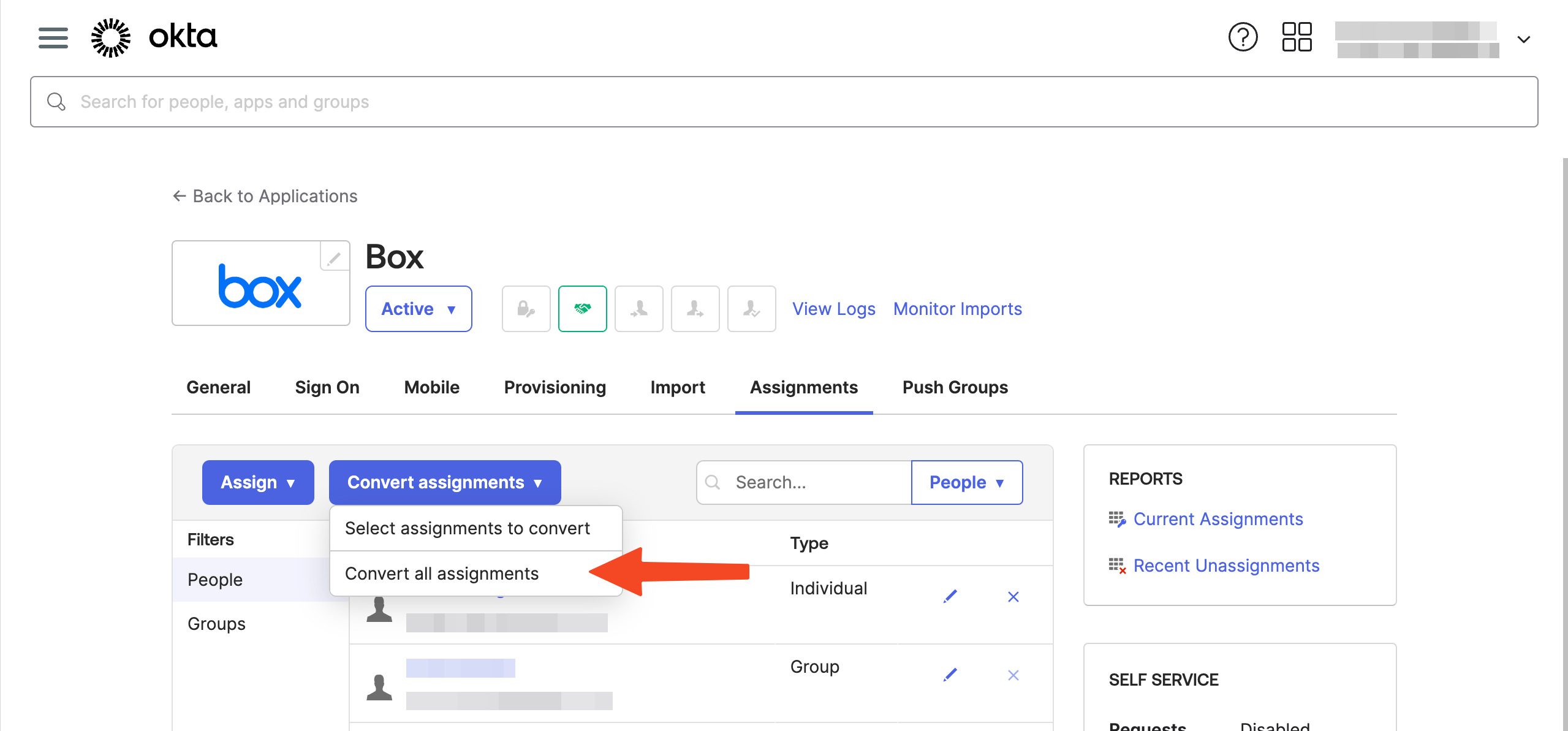Choose Convert all assignments
Image resolution: width=1568 pixels, height=731 pixels.
[476, 574]
